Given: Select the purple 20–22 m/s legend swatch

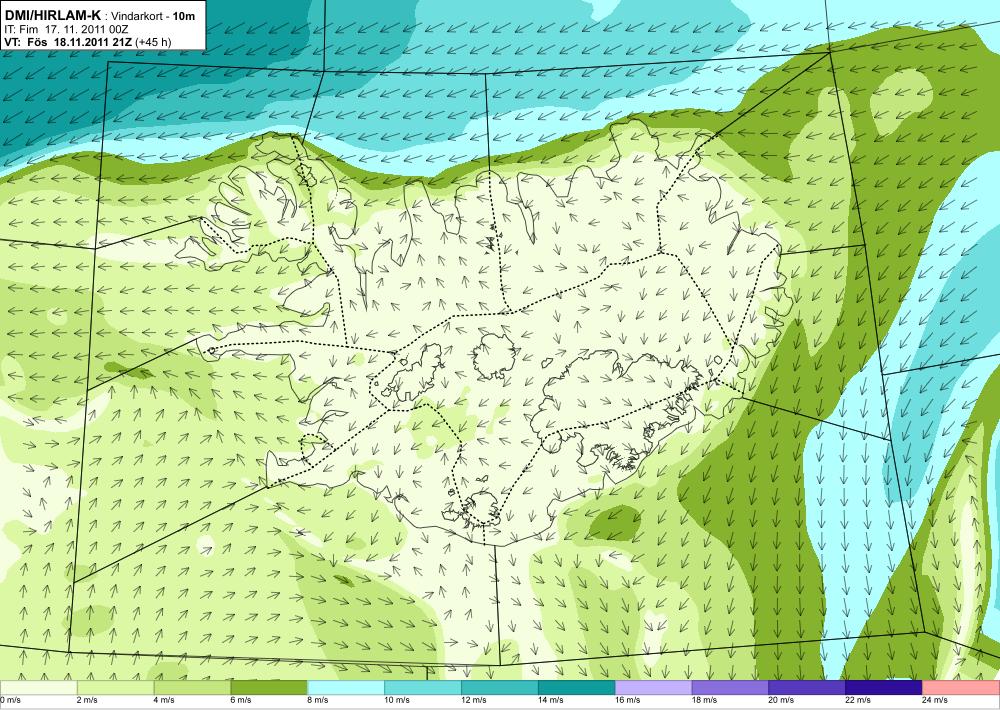Looking at the screenshot, I should 807,688.
